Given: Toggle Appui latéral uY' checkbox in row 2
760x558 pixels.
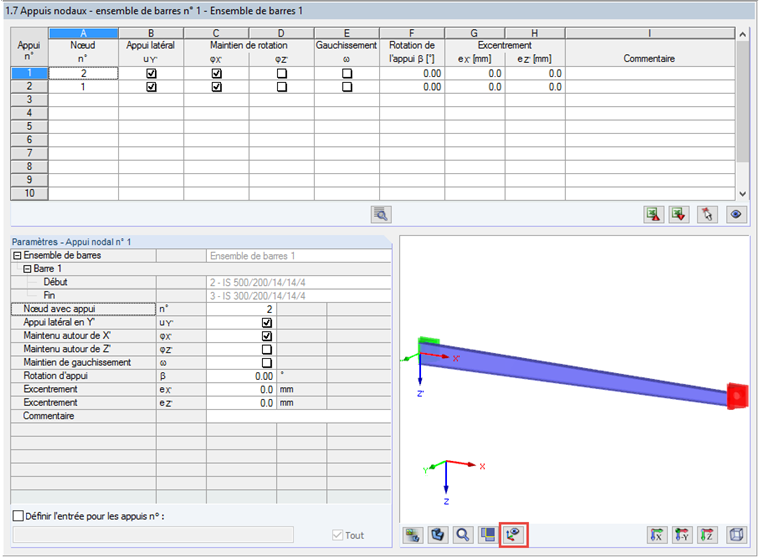Looking at the screenshot, I should (x=151, y=87).
